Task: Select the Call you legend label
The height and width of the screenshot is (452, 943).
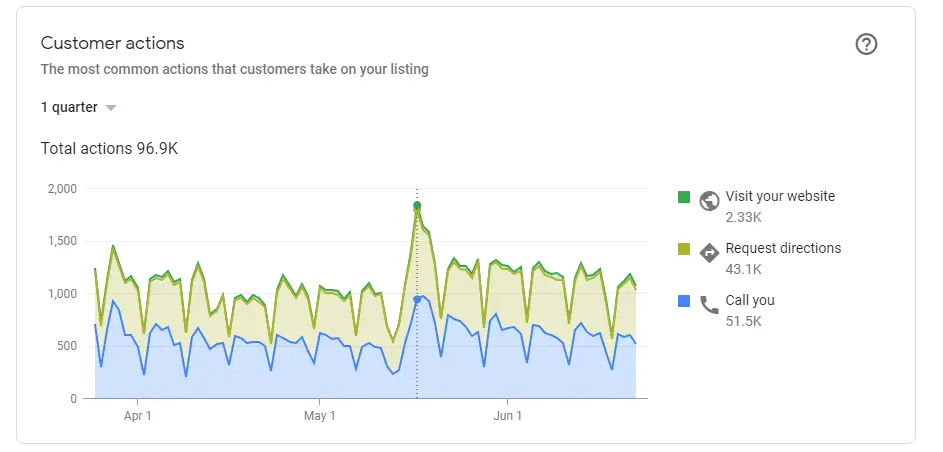Action: pyautogui.click(x=750, y=300)
